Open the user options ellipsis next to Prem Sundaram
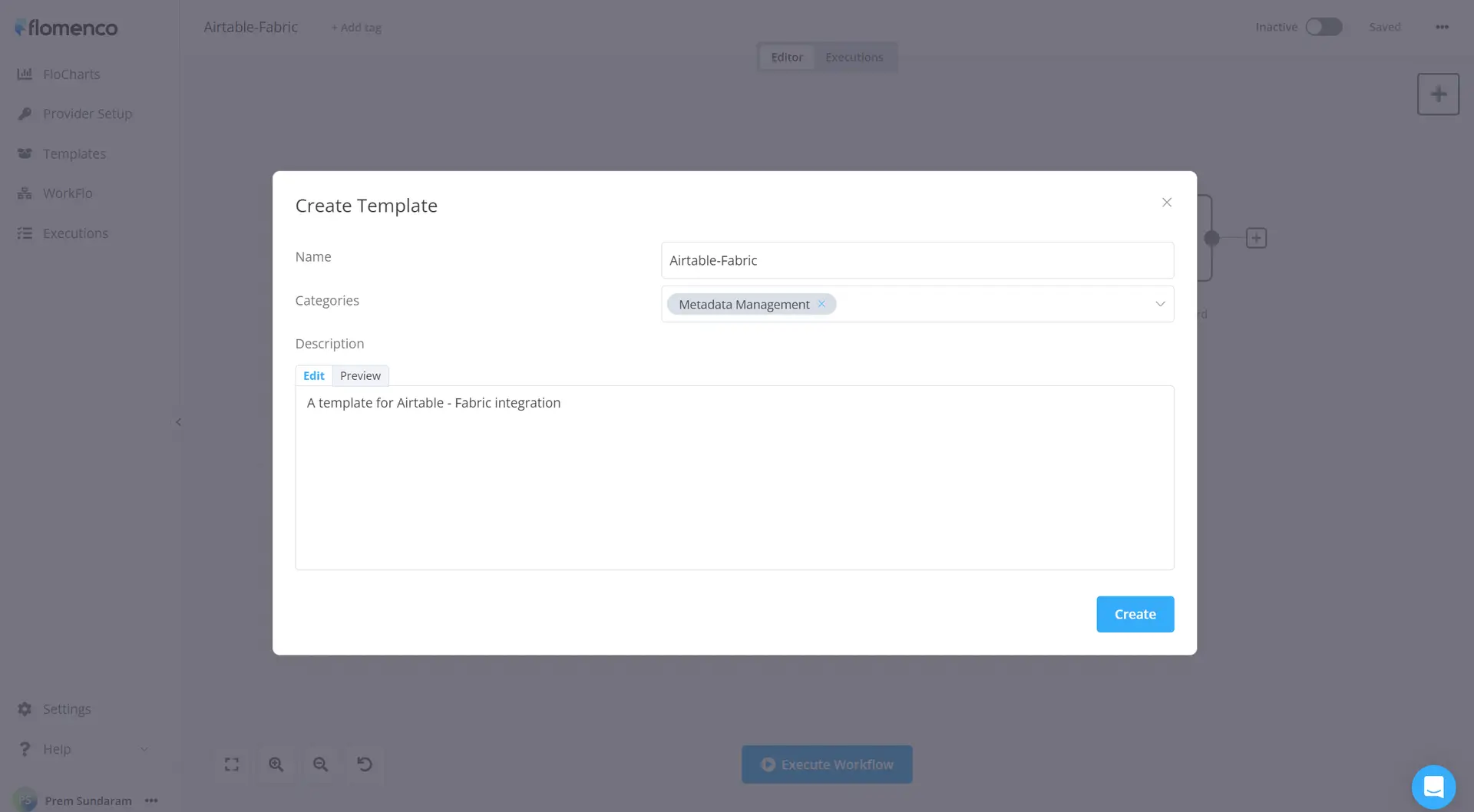 tap(151, 800)
